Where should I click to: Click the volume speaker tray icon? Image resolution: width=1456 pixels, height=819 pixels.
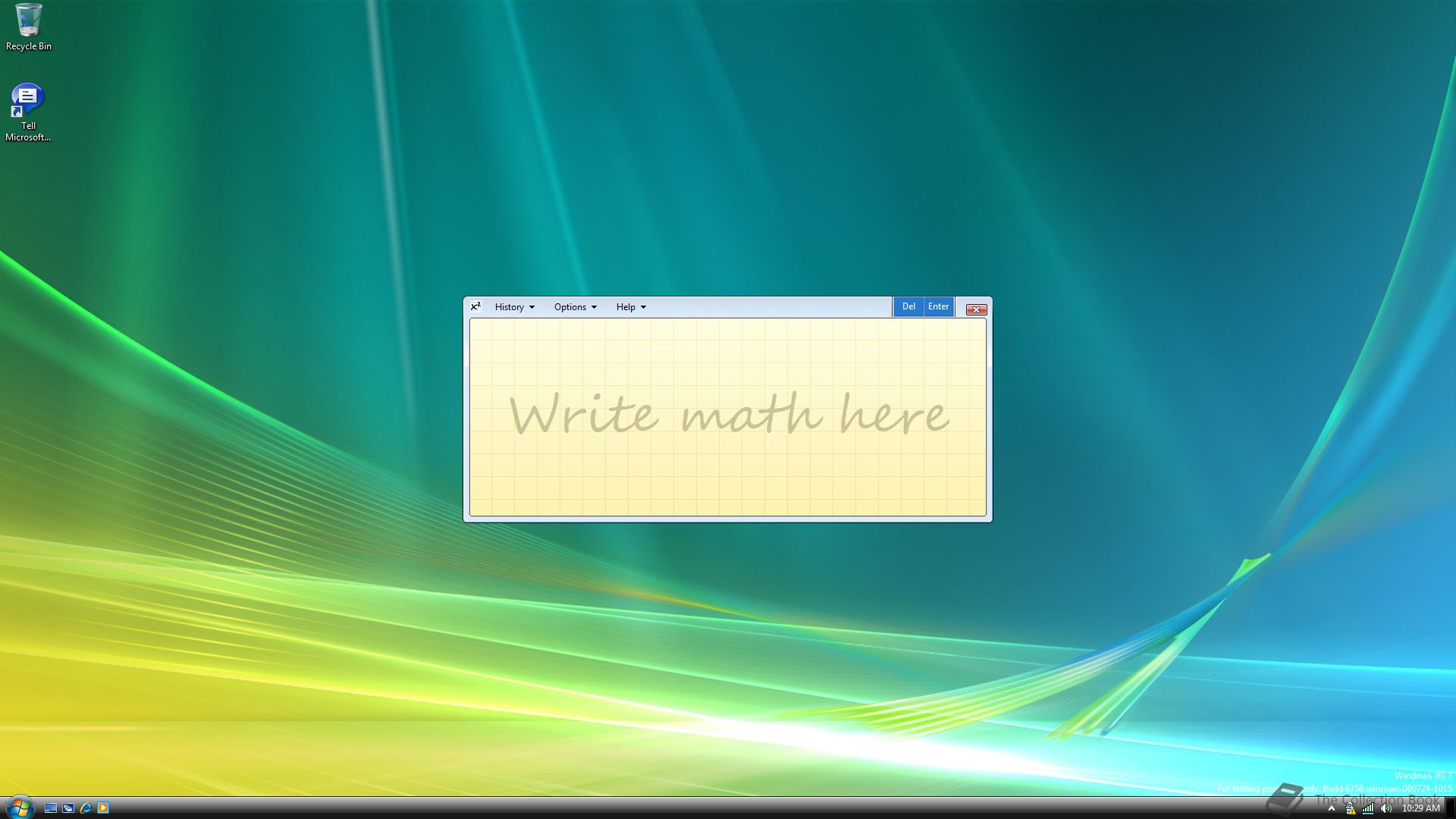tap(1386, 808)
